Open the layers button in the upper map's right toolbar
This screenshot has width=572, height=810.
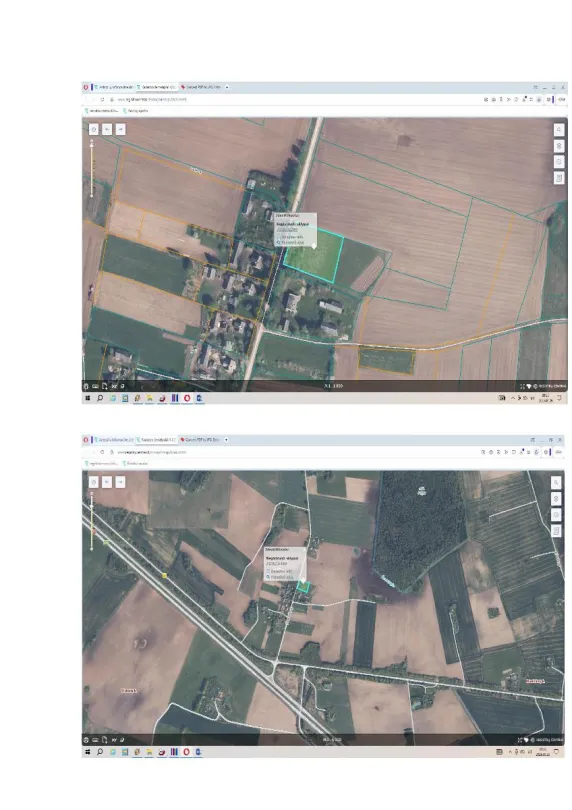(559, 146)
